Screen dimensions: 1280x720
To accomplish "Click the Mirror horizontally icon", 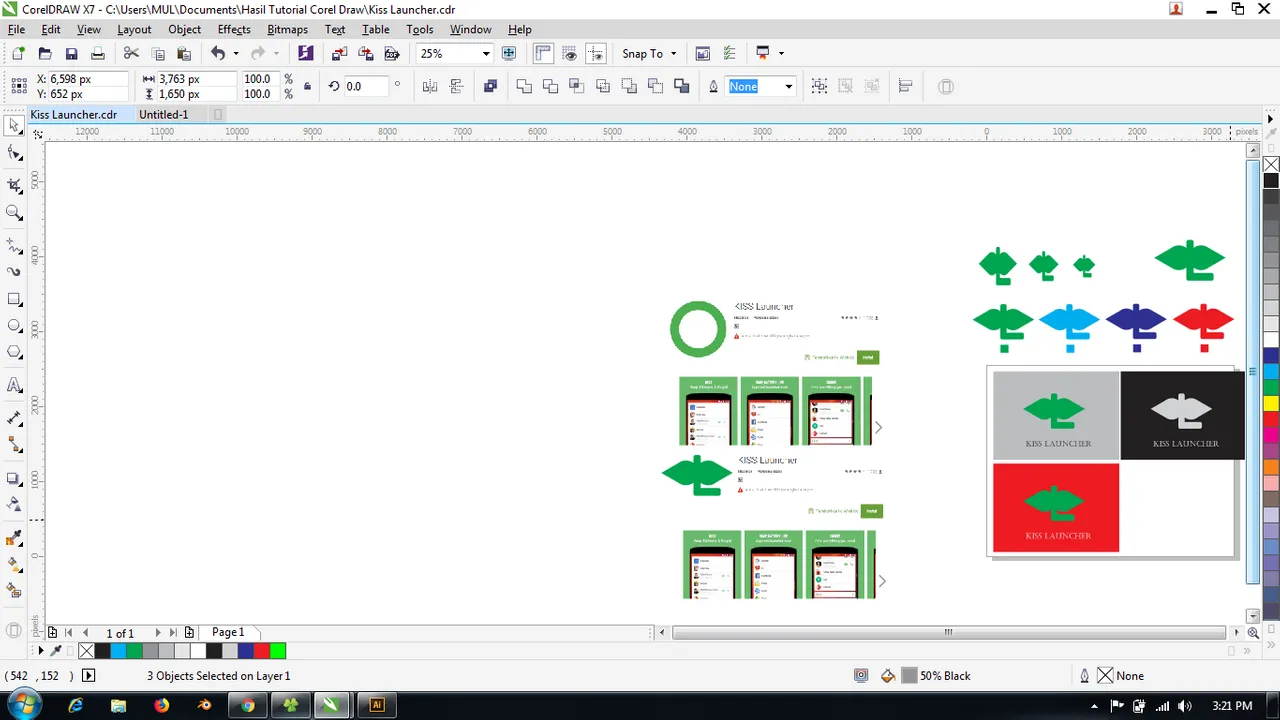I will point(430,87).
